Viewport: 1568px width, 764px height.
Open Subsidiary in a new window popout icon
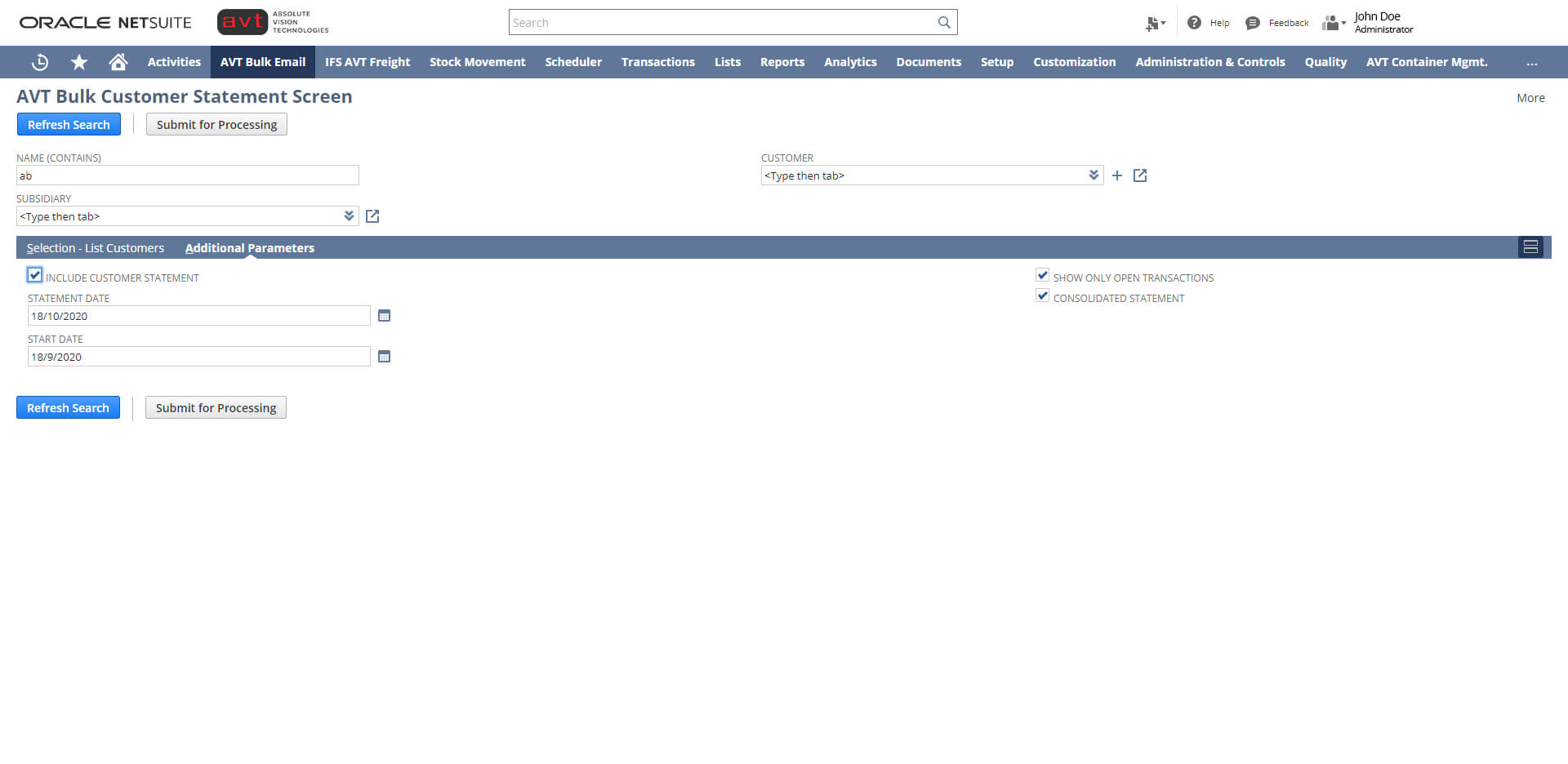point(372,215)
